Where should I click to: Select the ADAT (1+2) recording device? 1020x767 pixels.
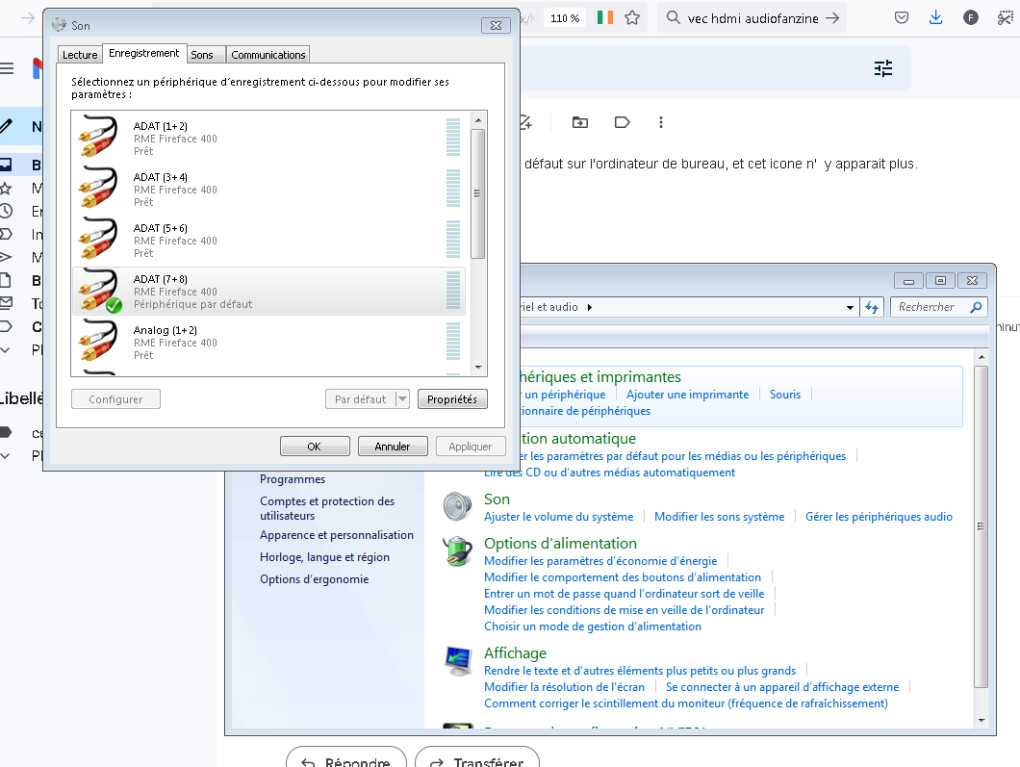269,137
